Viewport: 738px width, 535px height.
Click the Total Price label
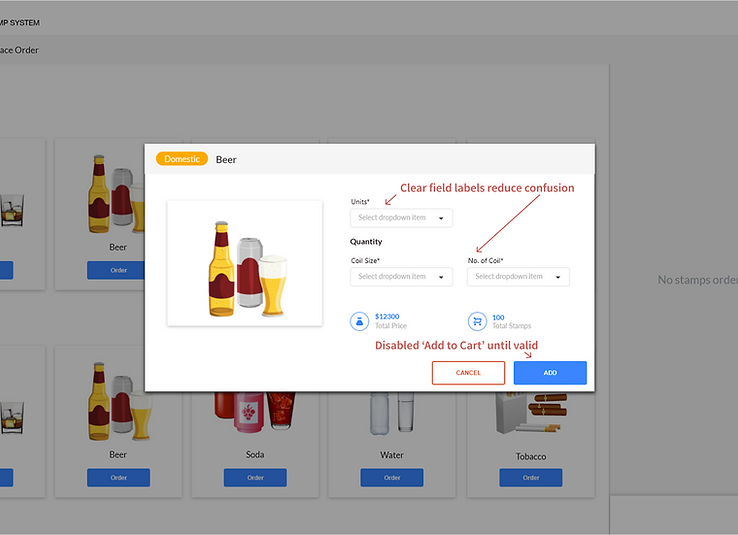391,326
